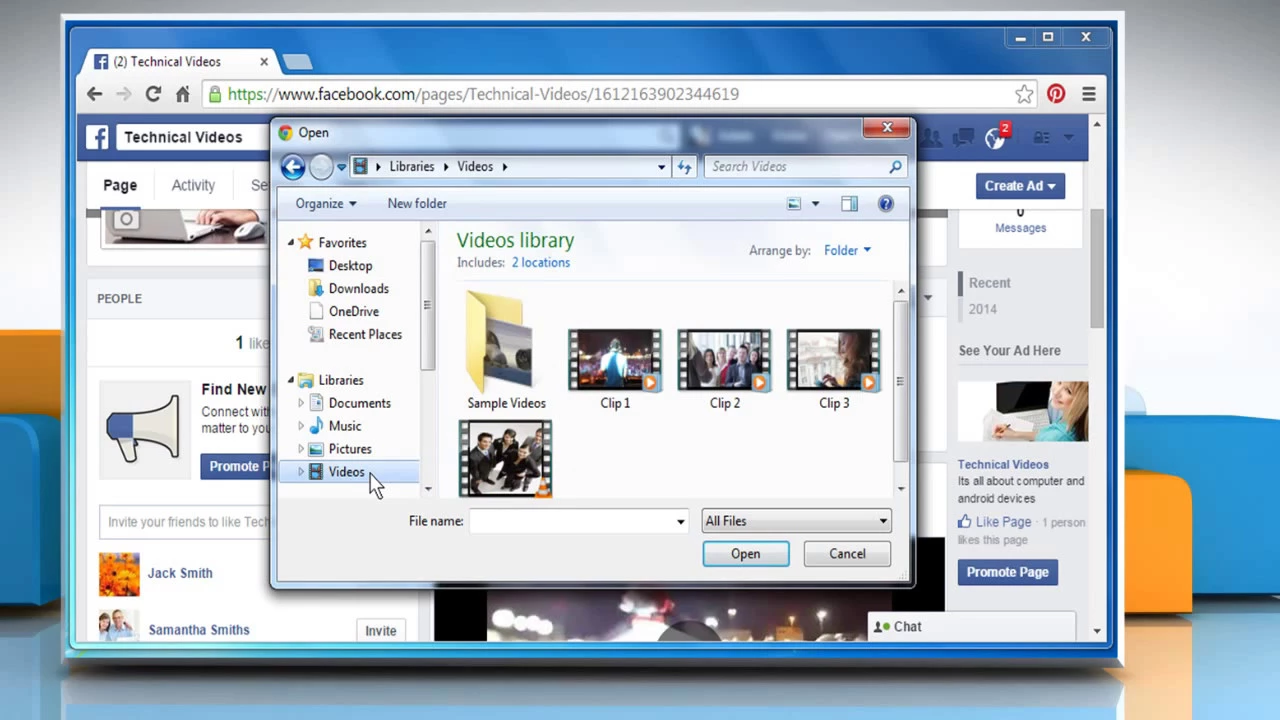Click Invite button beside Samantha Smiths
Screen dimensions: 1280x720
[380, 631]
